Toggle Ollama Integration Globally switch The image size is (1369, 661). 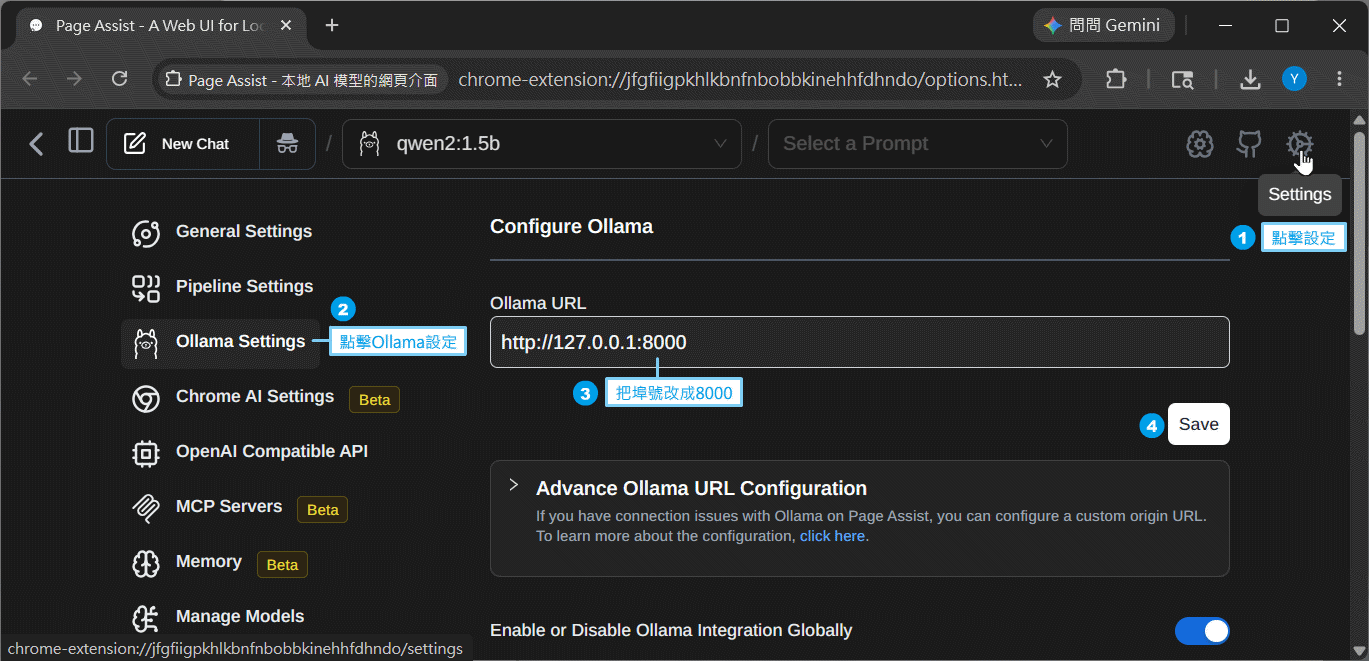pyautogui.click(x=1202, y=631)
